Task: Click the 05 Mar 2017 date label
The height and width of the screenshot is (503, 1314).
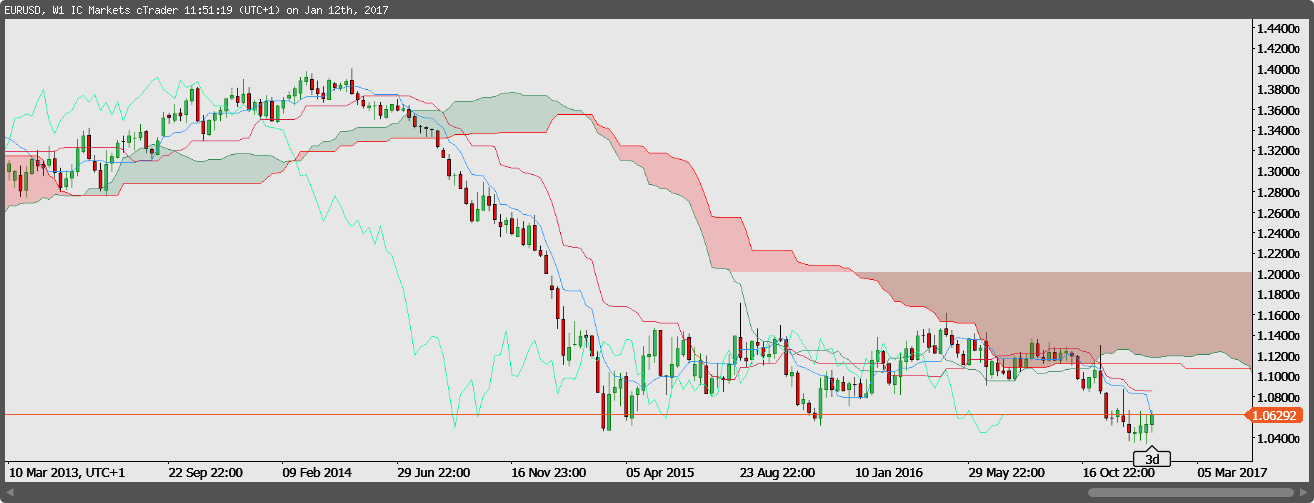Action: (1232, 470)
